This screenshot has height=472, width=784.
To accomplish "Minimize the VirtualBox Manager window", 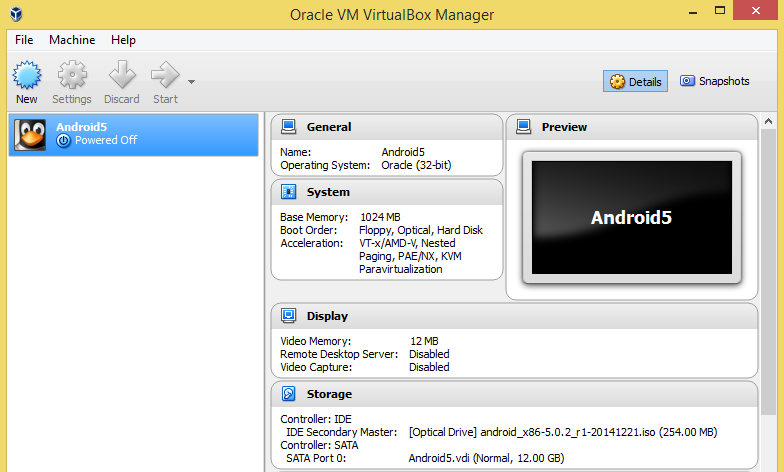I will (693, 12).
